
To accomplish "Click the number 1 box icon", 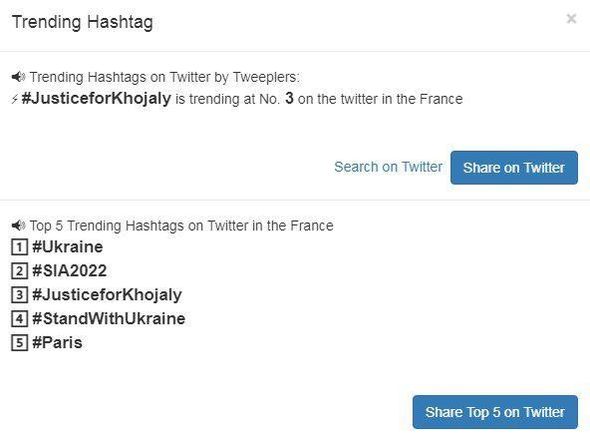I will (20, 247).
